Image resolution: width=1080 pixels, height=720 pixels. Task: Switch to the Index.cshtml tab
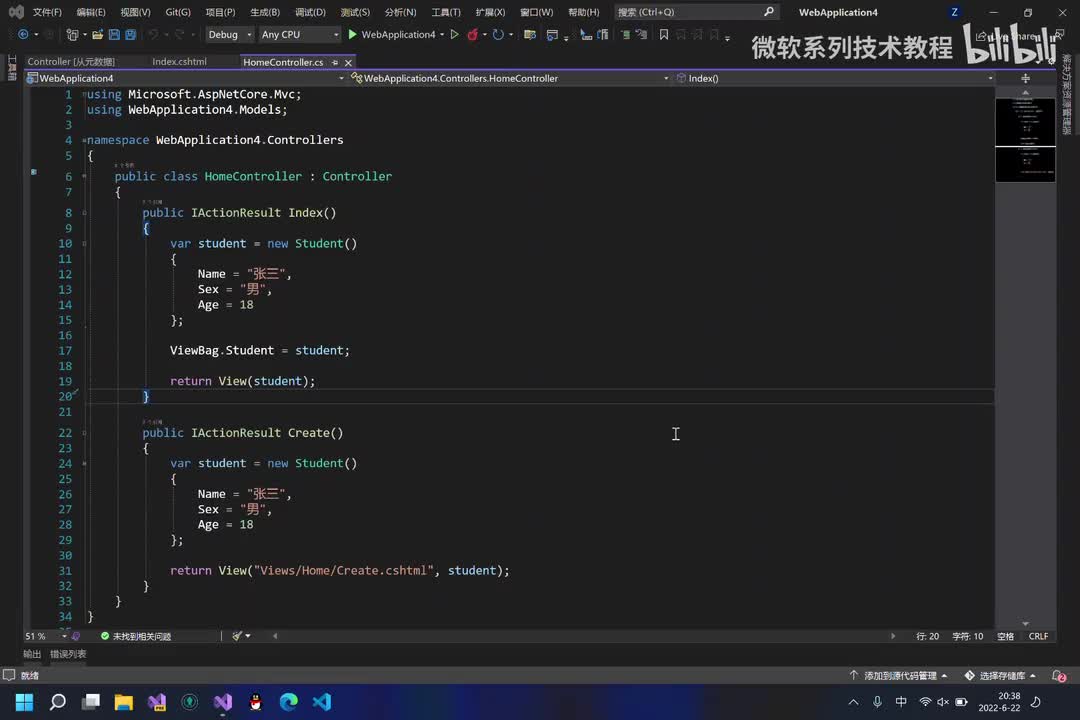(179, 62)
